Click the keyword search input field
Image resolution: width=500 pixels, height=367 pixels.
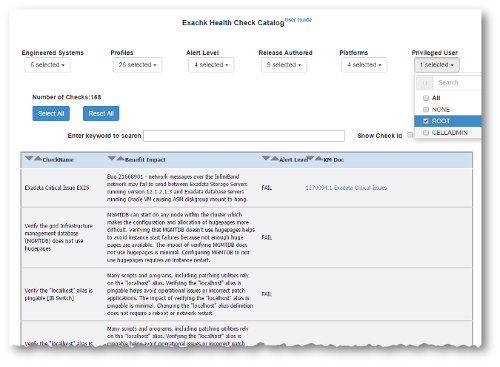(244, 136)
